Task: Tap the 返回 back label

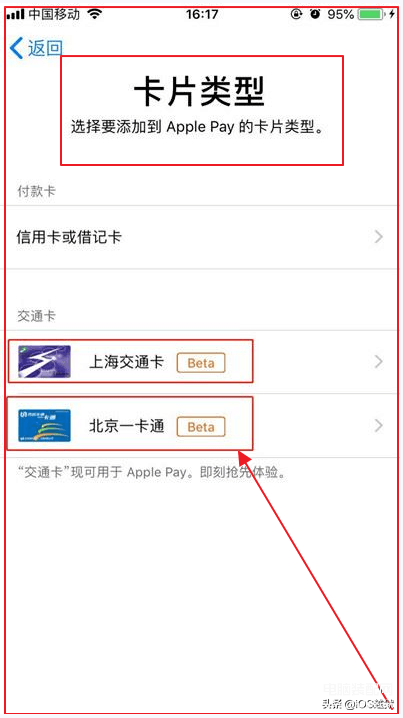Action: (45, 48)
